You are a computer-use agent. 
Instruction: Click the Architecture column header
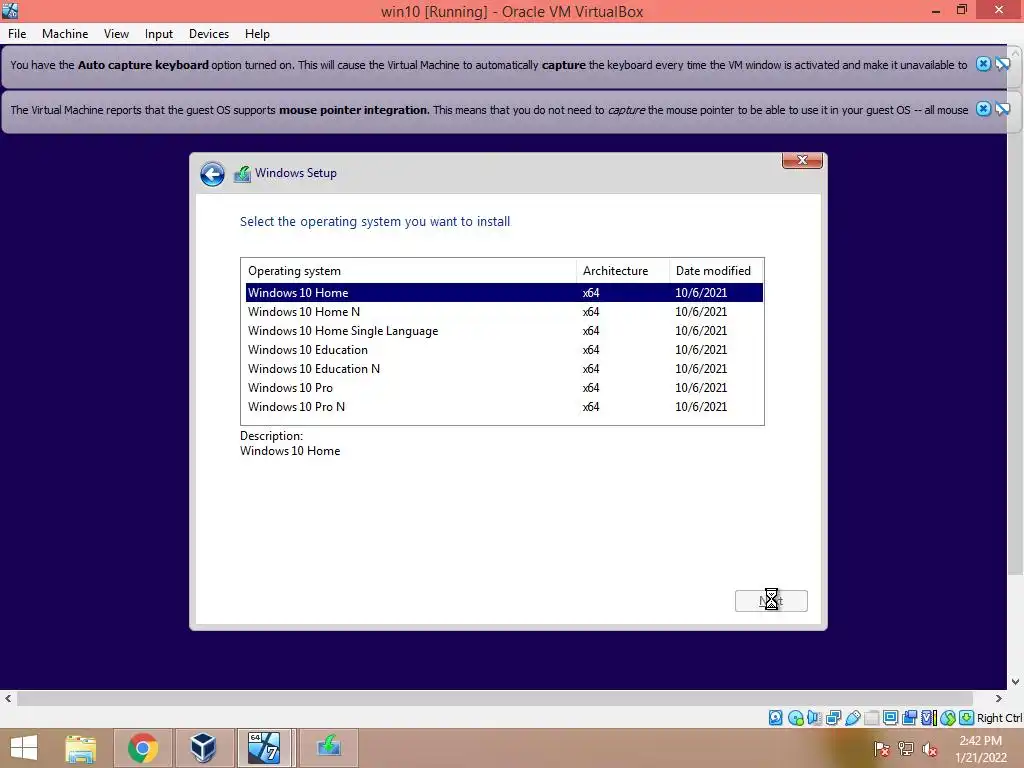point(623,270)
